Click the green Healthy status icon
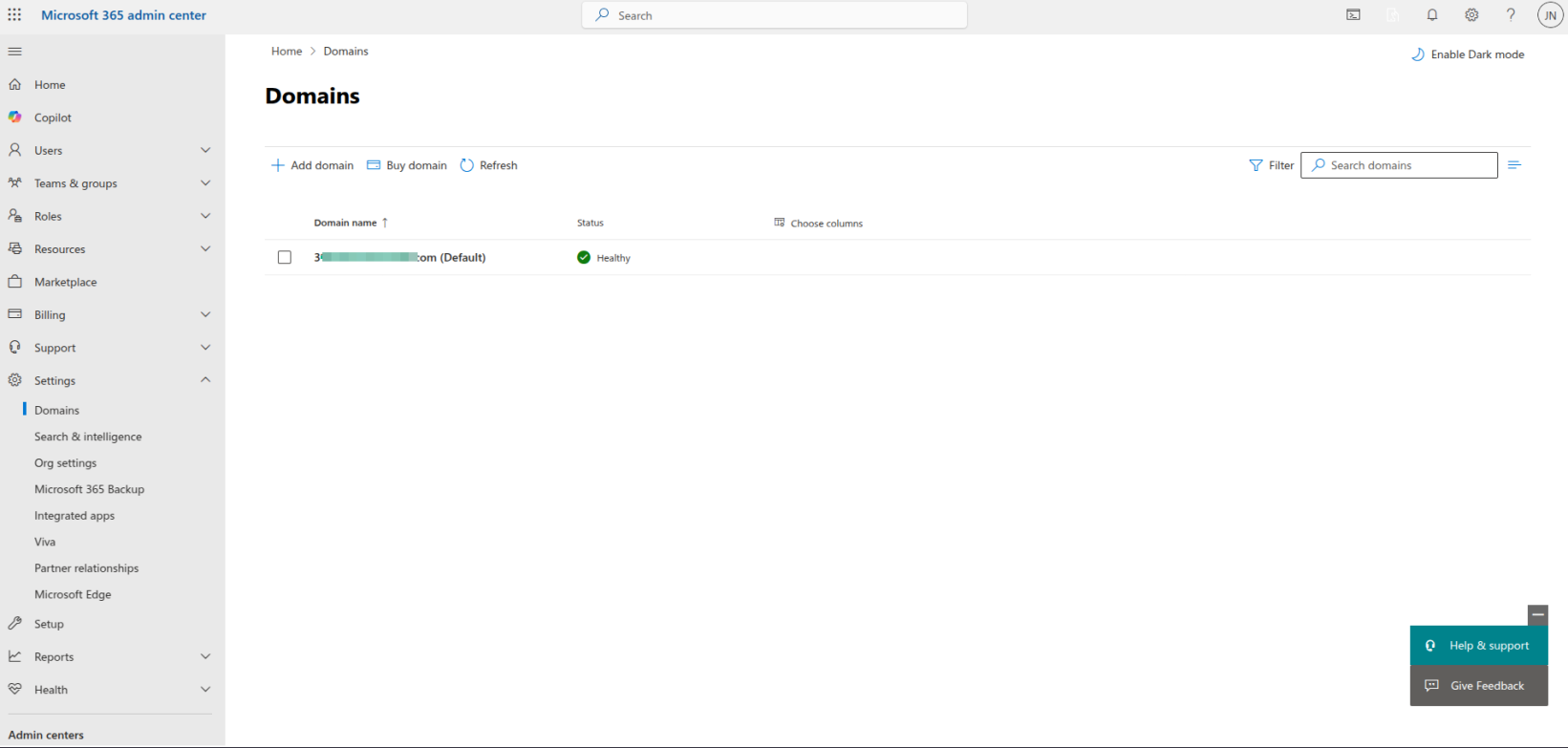 [584, 257]
